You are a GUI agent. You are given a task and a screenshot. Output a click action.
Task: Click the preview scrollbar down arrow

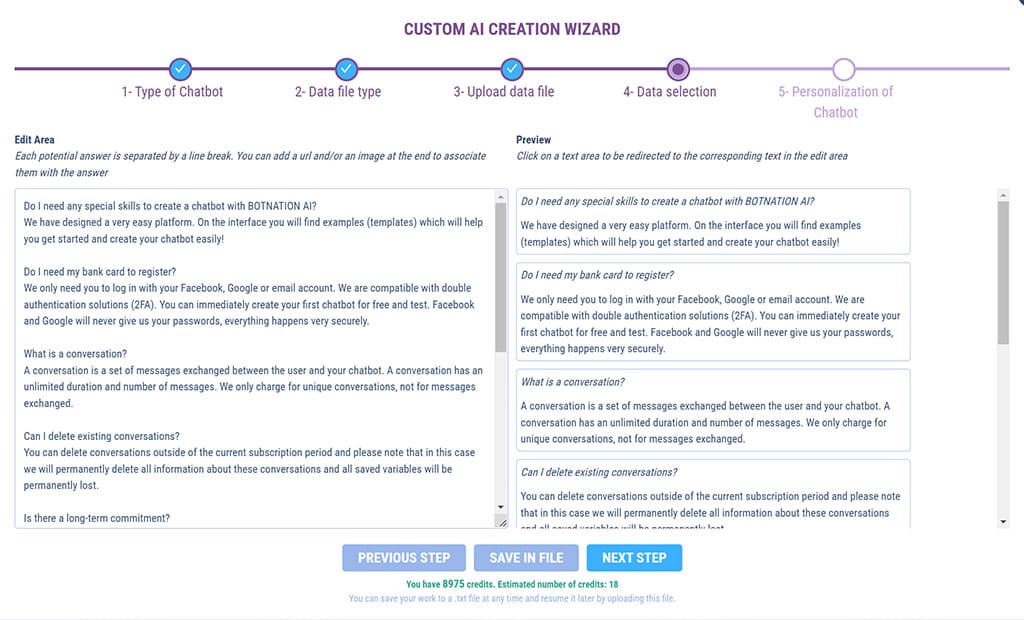[1003, 521]
